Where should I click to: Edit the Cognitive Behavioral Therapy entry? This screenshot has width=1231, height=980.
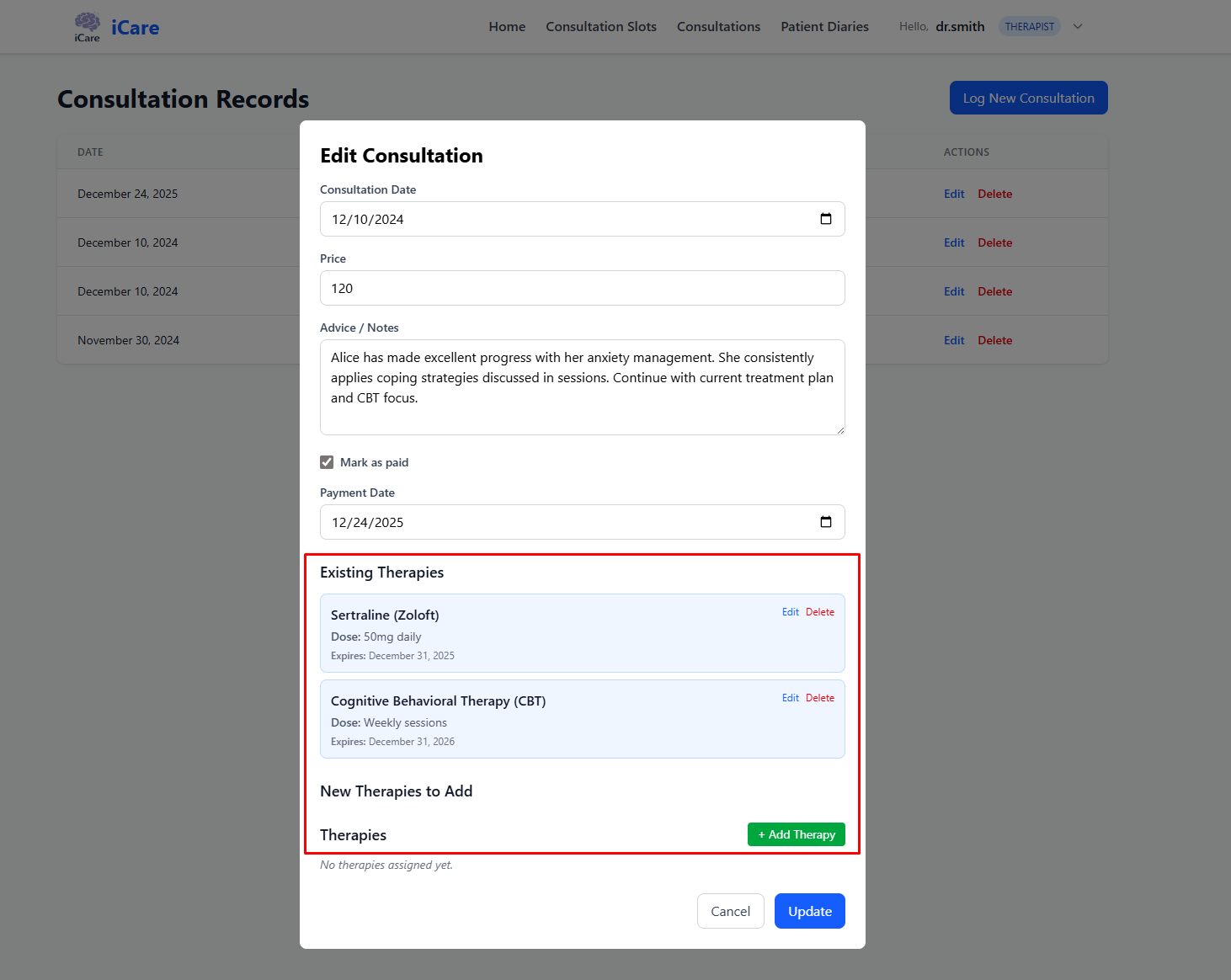coord(790,698)
